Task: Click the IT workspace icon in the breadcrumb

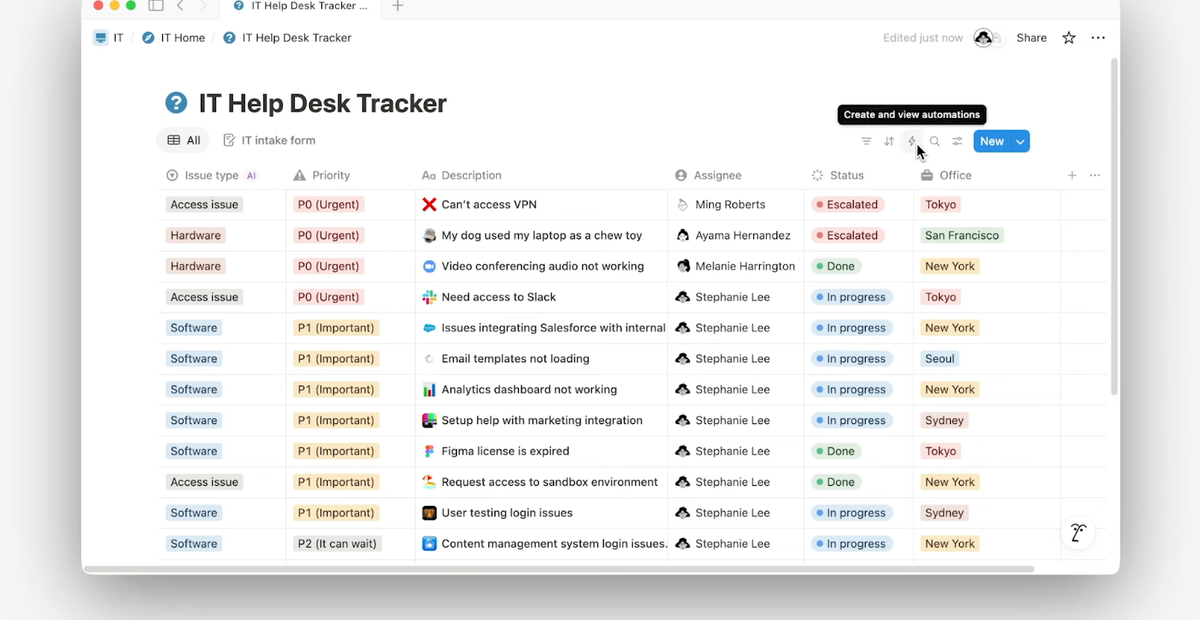Action: click(100, 37)
